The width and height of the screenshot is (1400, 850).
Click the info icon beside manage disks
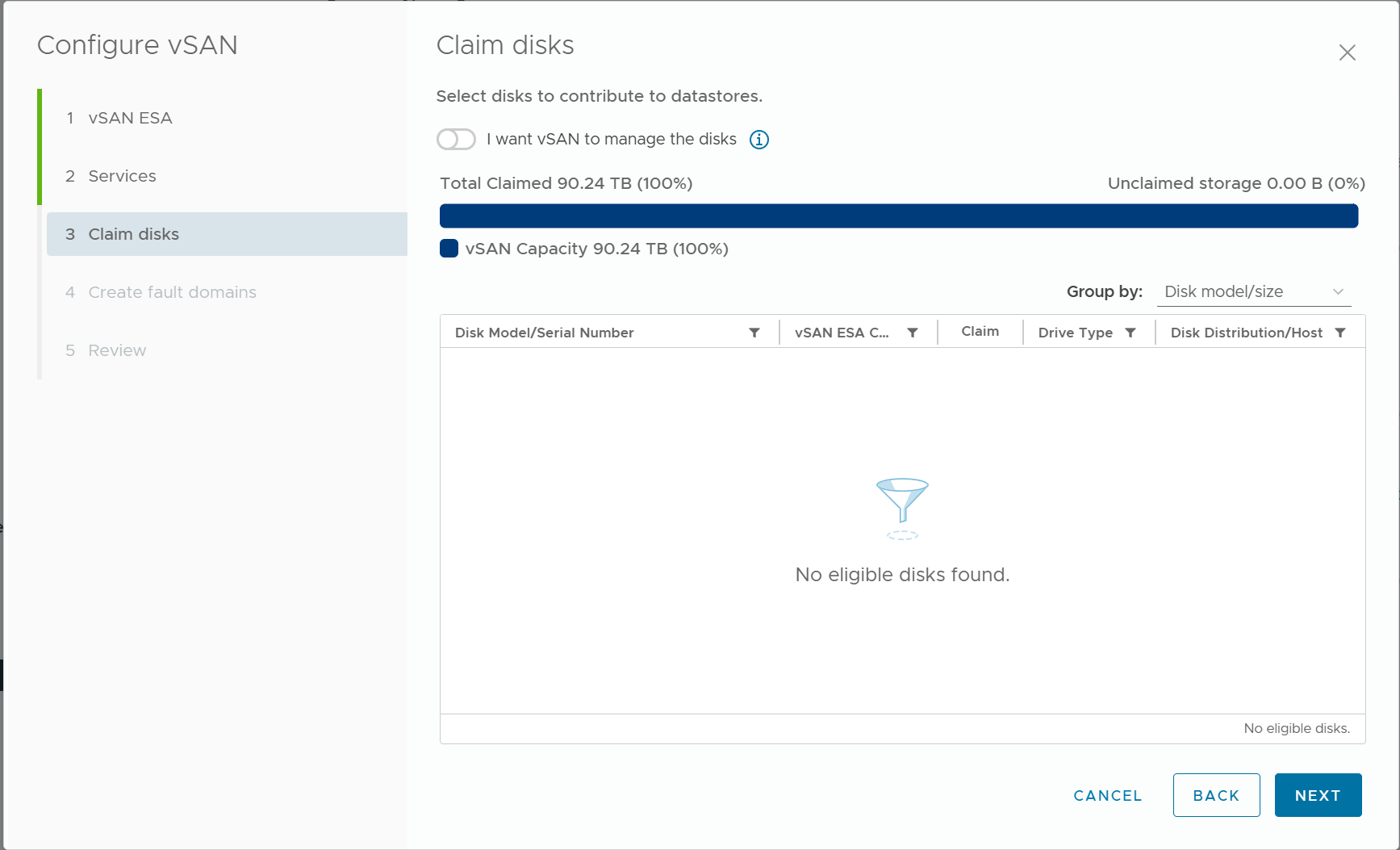tap(759, 140)
